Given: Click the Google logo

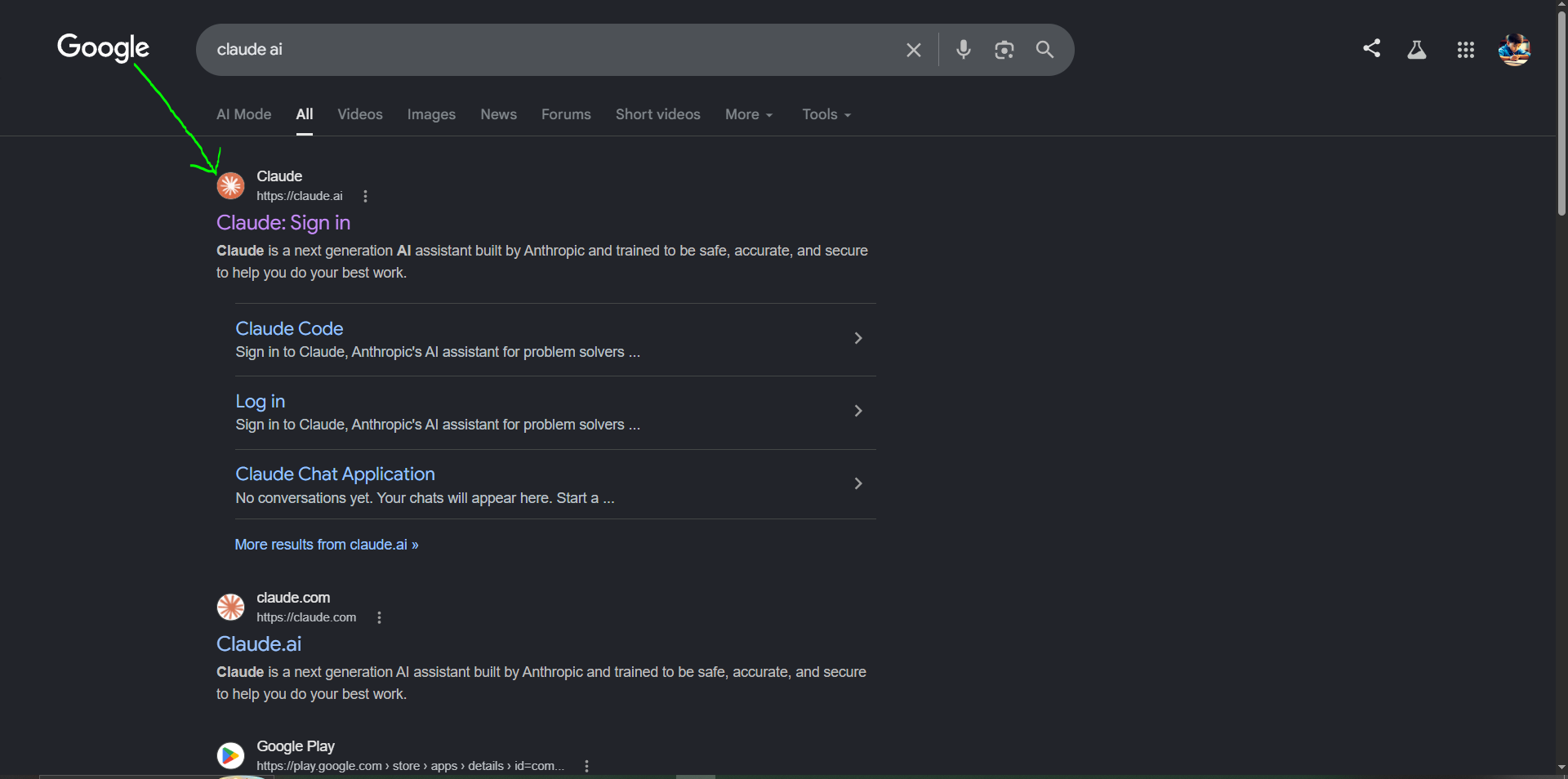Looking at the screenshot, I should pos(103,48).
